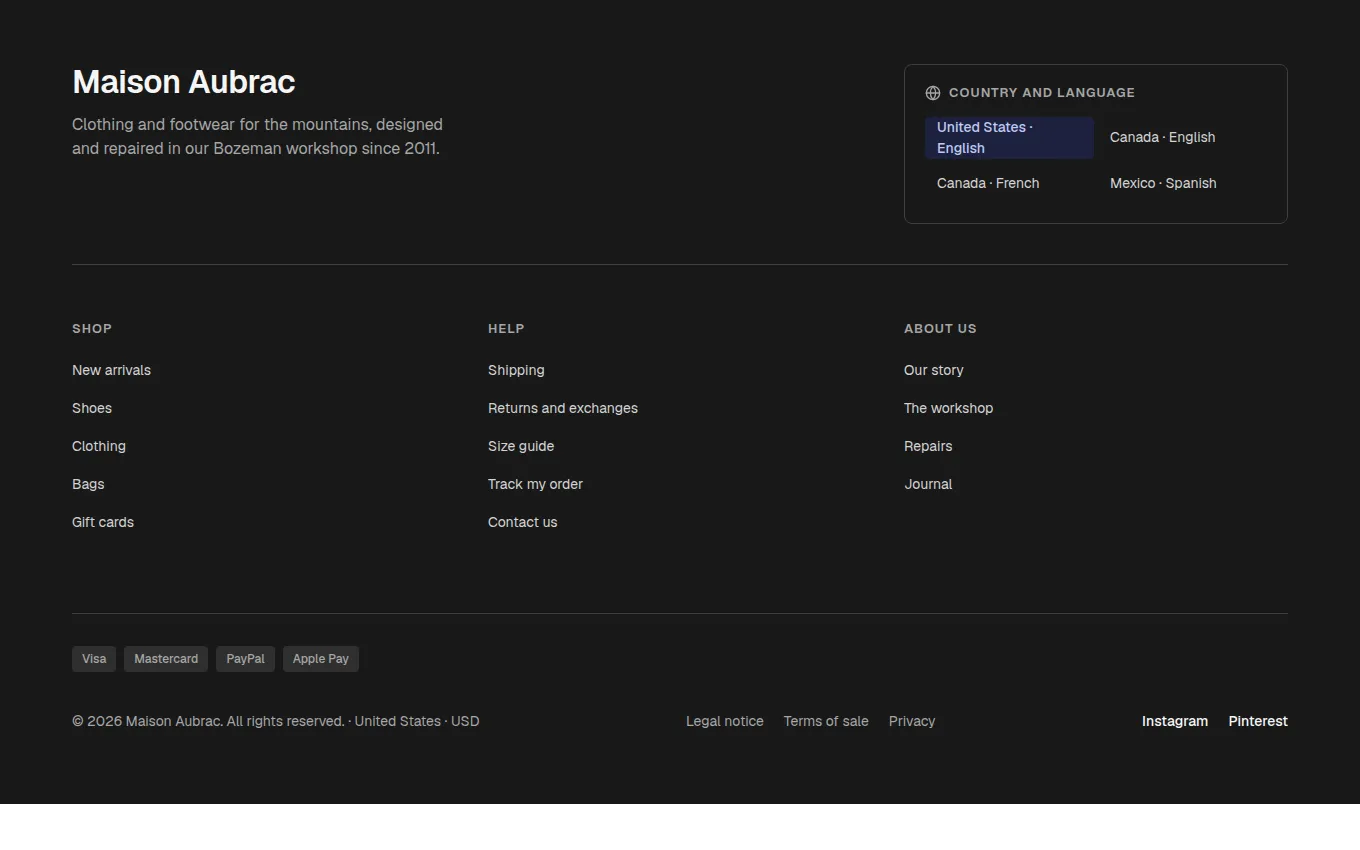View Shipping information
Image resolution: width=1360 pixels, height=850 pixels.
click(x=516, y=370)
